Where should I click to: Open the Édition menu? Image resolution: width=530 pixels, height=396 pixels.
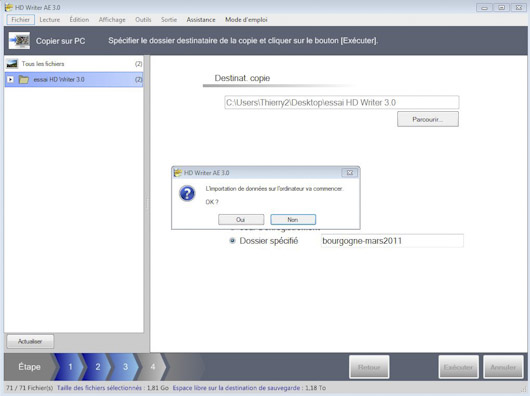click(x=79, y=20)
